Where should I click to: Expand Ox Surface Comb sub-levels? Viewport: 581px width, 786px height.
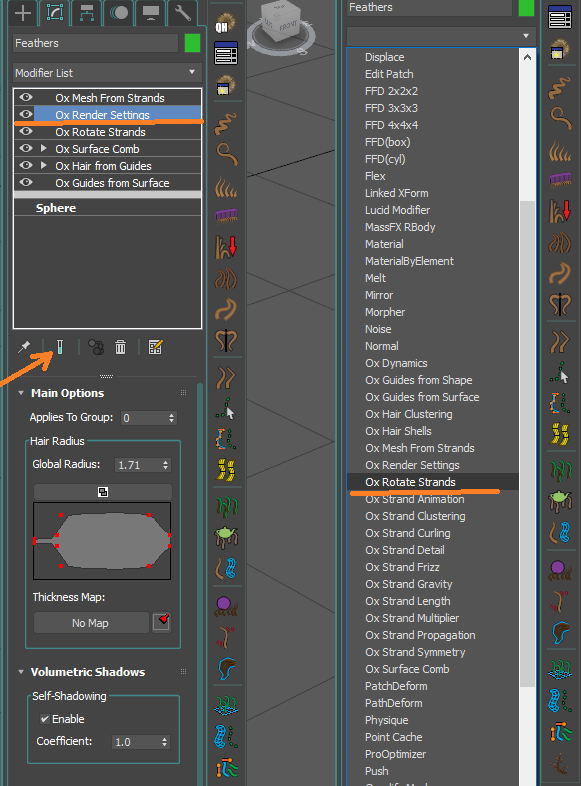click(44, 148)
